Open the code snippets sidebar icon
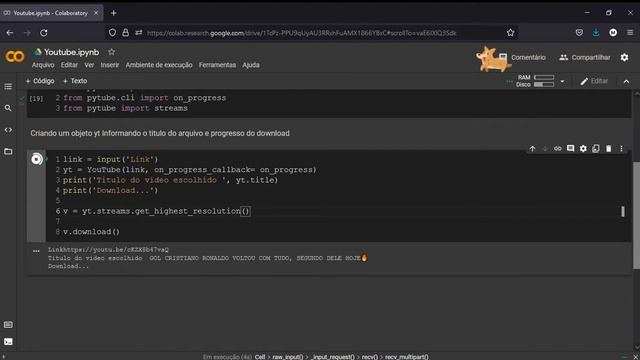640x360 pixels. click(x=8, y=130)
